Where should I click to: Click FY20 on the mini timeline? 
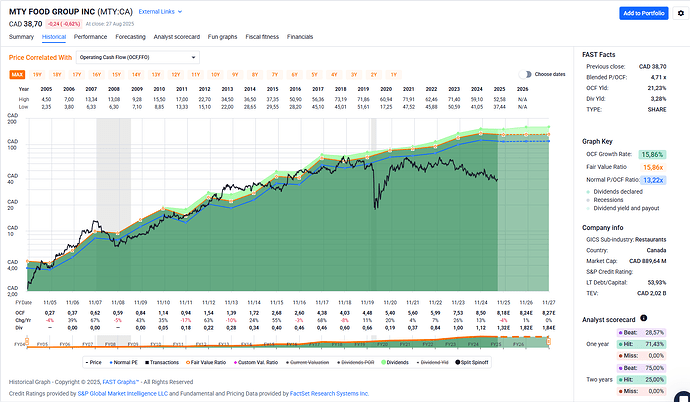pyautogui.click(x=382, y=344)
